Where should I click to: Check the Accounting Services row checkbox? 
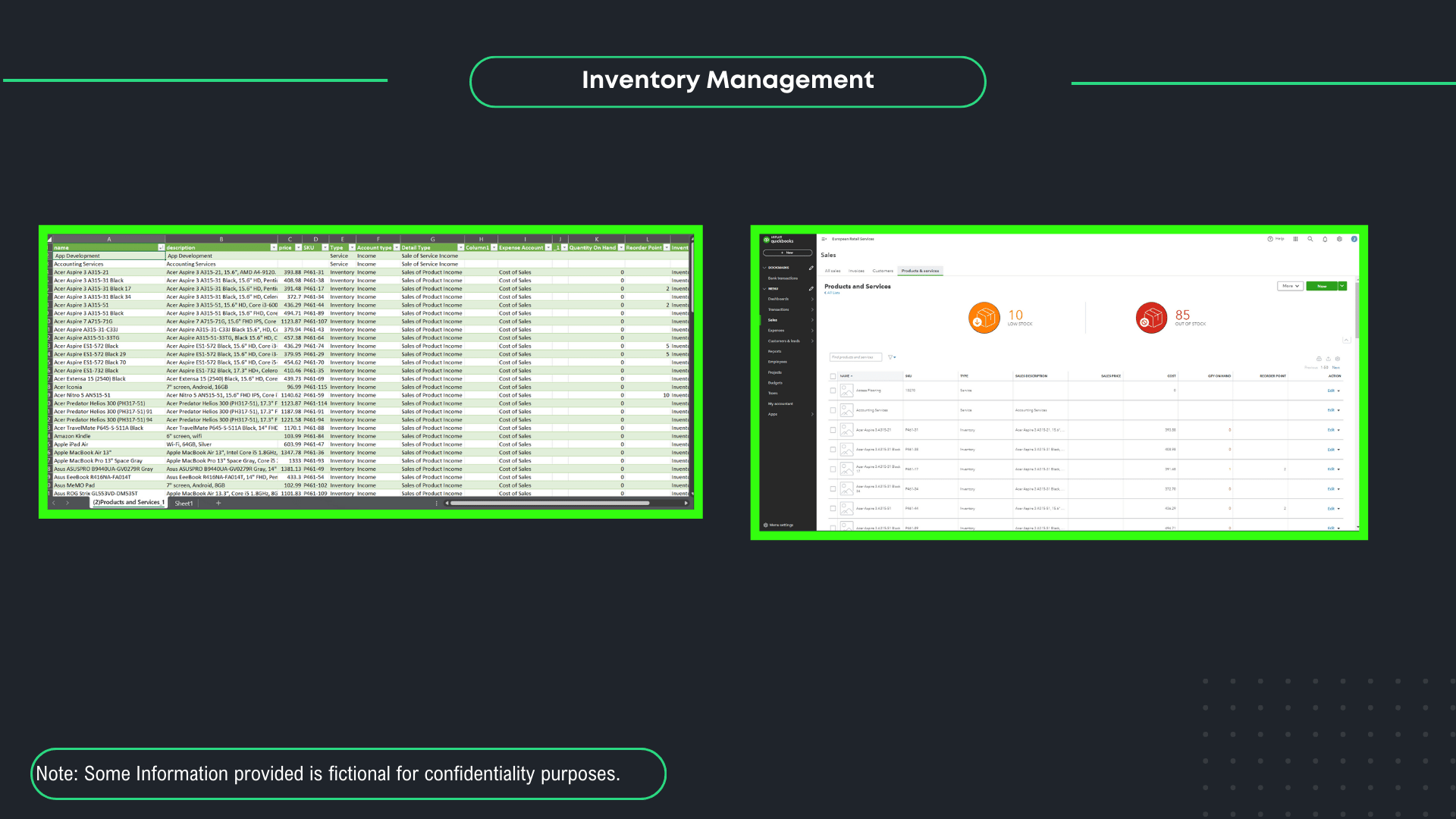click(x=833, y=410)
